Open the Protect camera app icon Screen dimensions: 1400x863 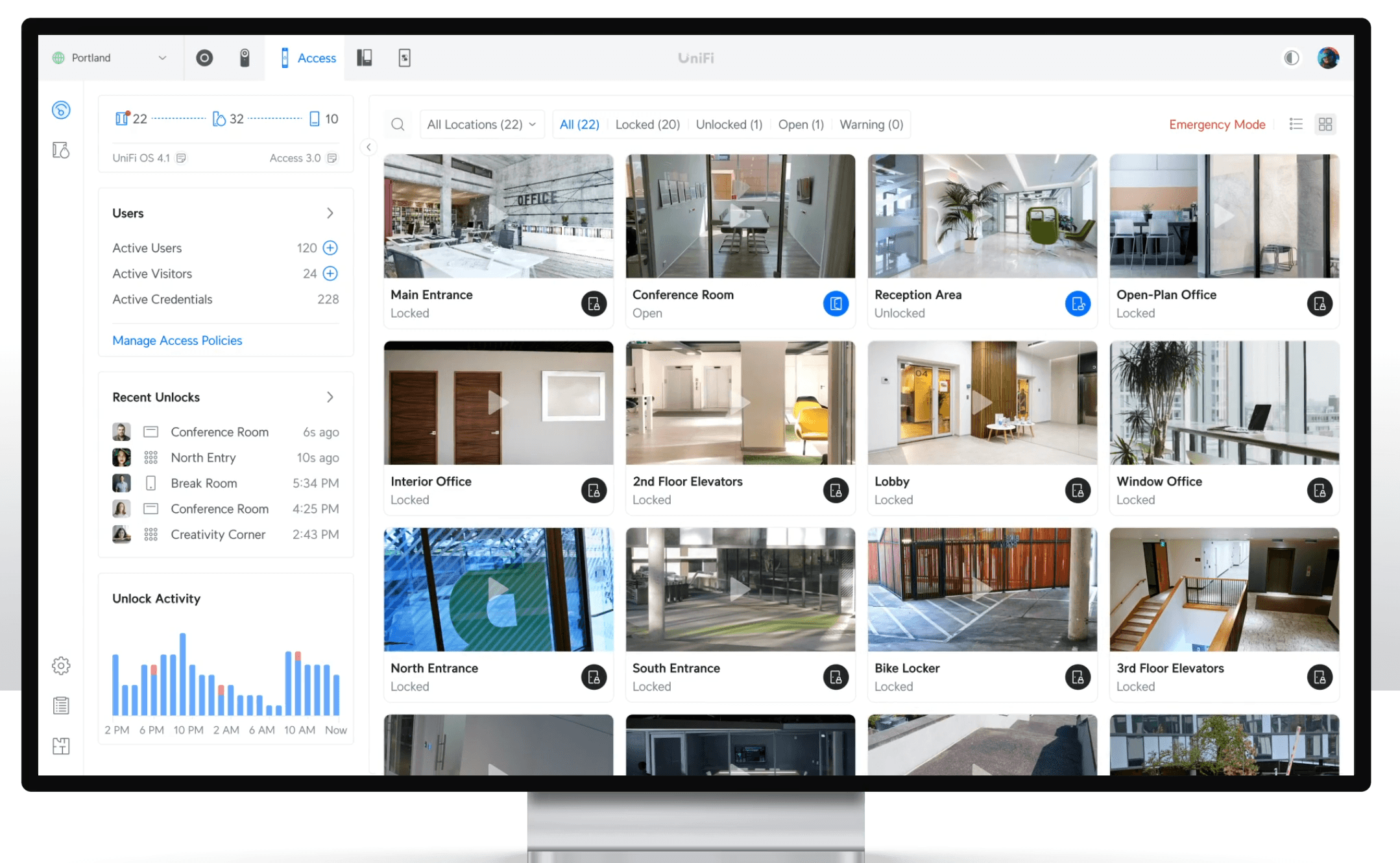coord(204,58)
